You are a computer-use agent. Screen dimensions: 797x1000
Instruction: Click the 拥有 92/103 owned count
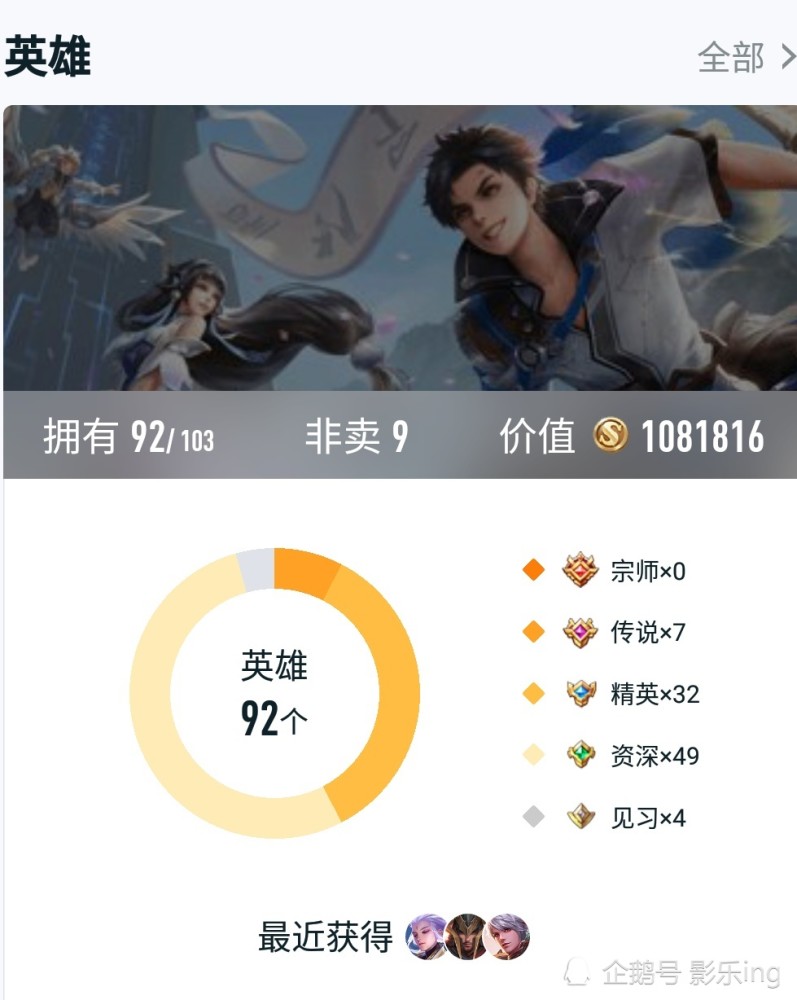click(x=129, y=436)
